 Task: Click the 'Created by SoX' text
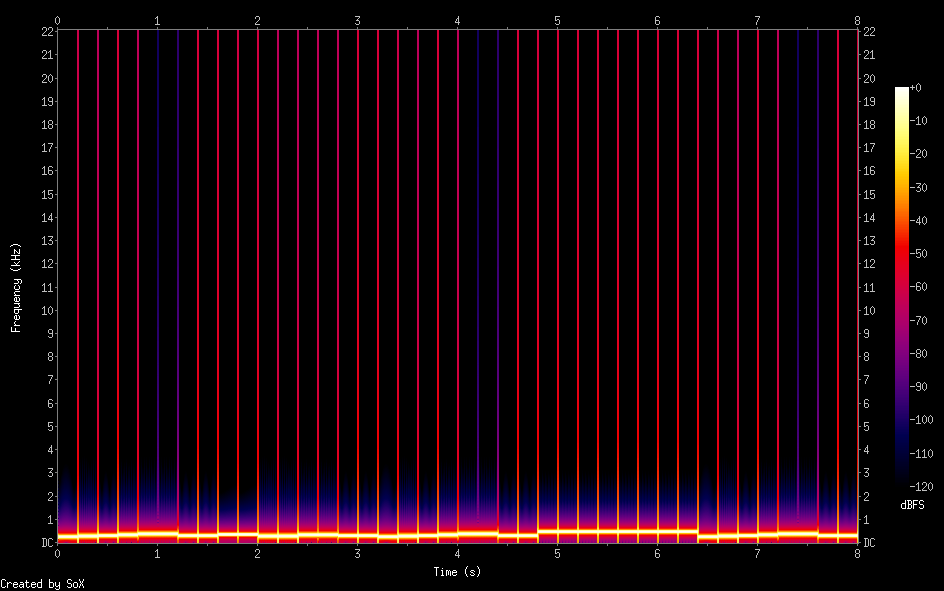42,584
